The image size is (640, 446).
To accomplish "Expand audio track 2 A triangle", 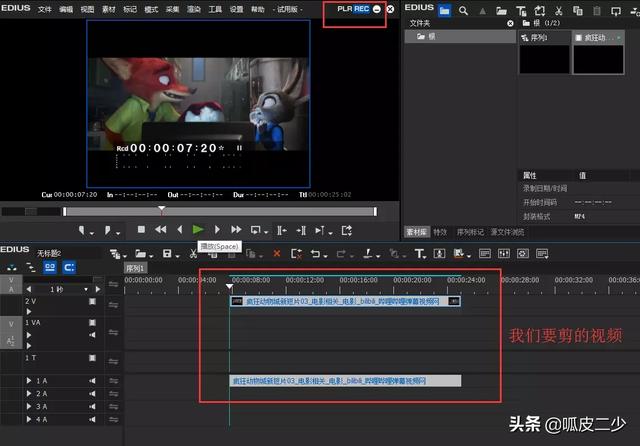I will click(x=29, y=394).
